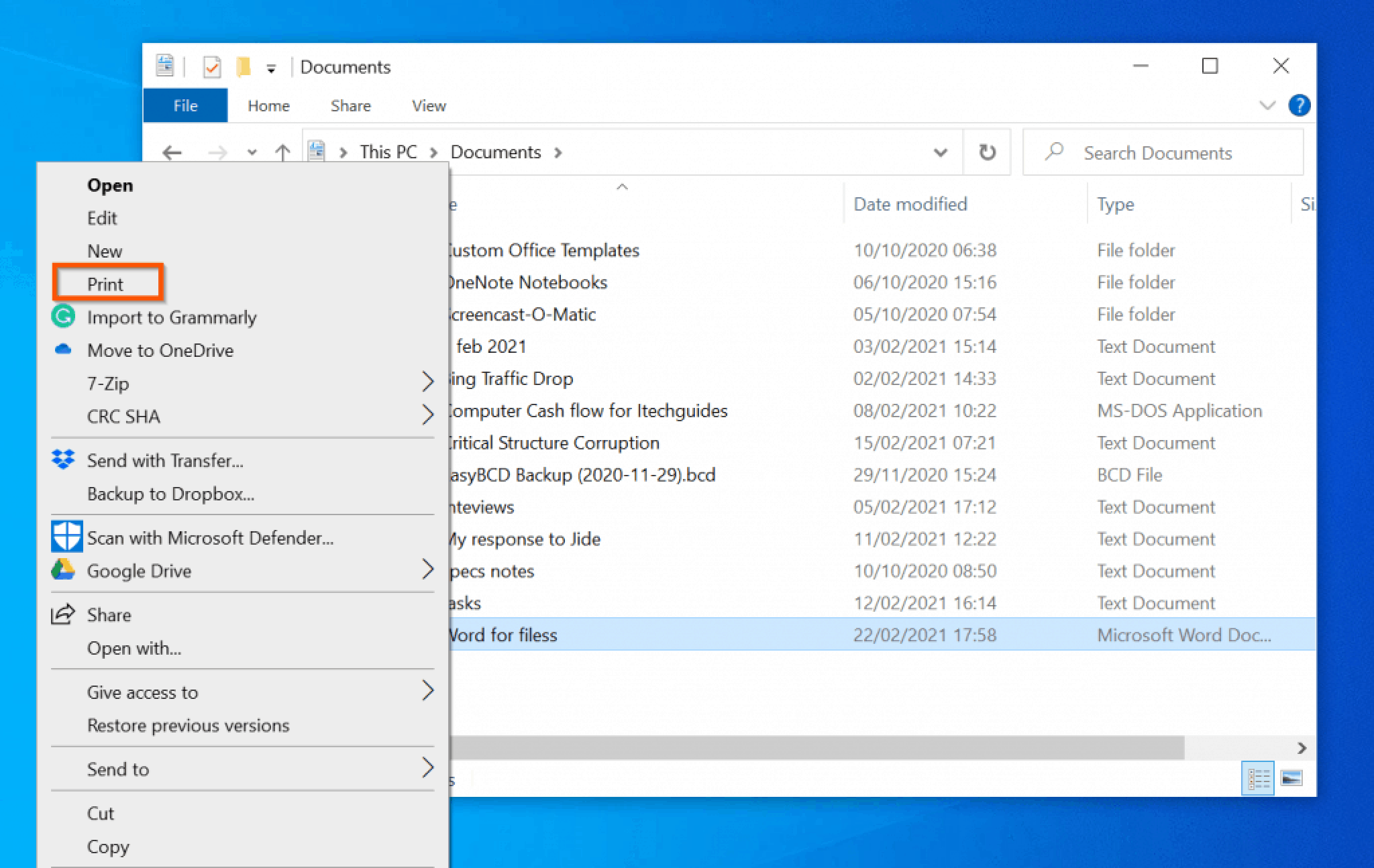Click the Google Drive triangle icon
Screen dimensions: 1374x868
coord(63,570)
